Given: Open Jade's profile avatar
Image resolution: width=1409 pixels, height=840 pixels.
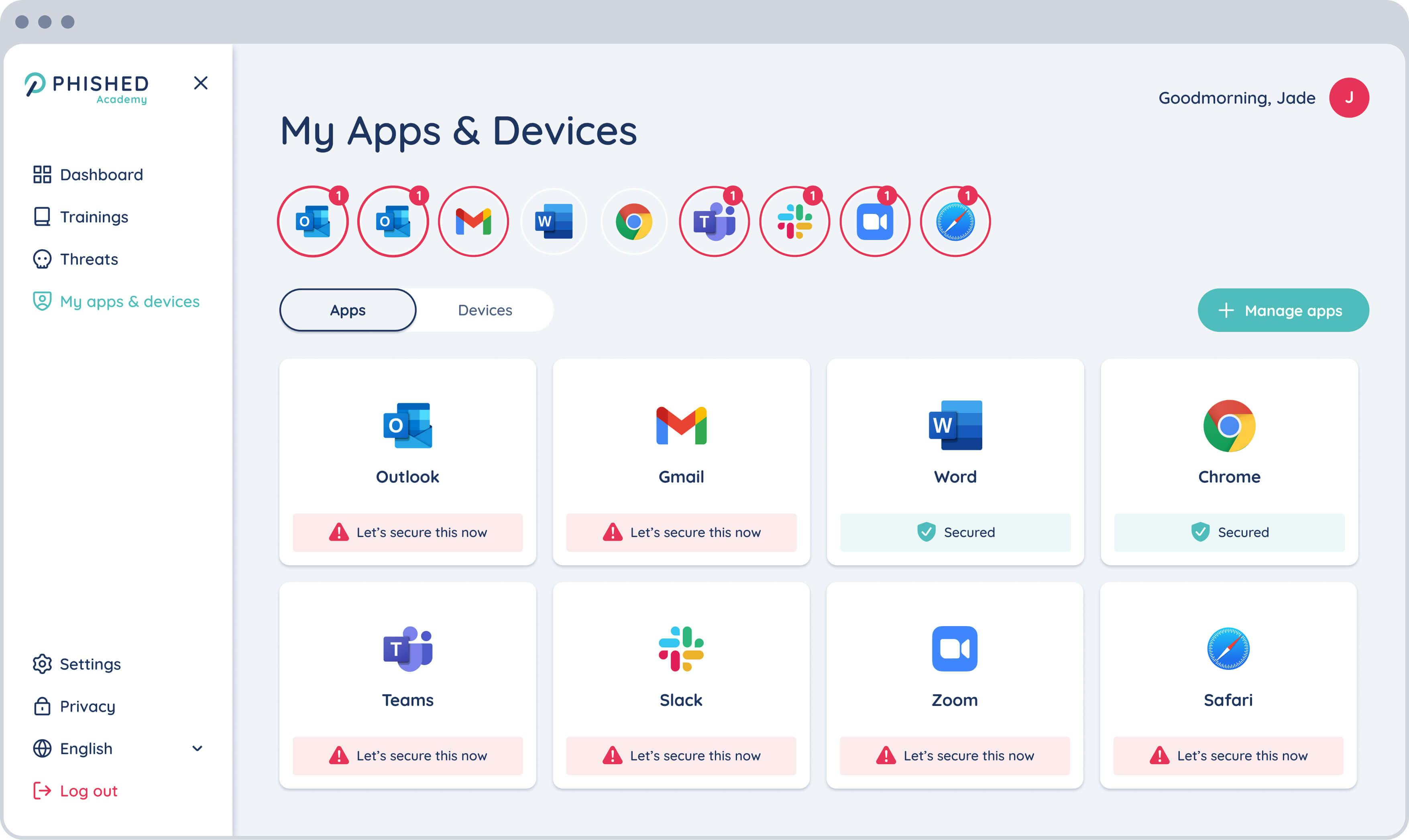Looking at the screenshot, I should [x=1349, y=98].
